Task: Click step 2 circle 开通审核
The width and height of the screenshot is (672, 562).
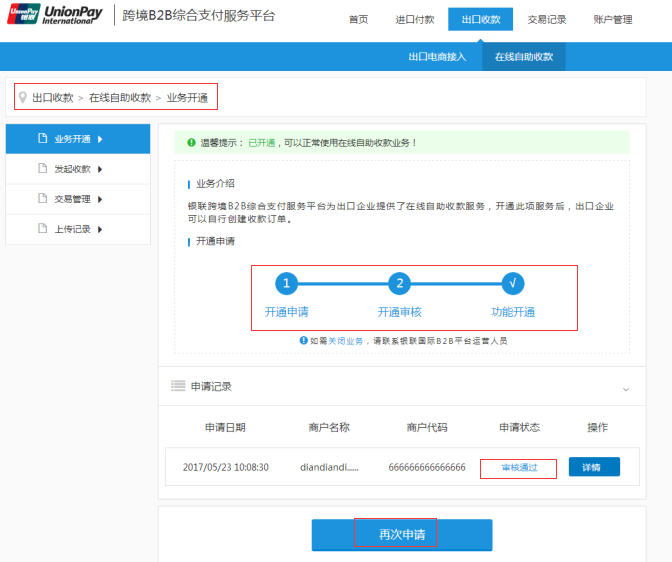Action: (x=400, y=284)
